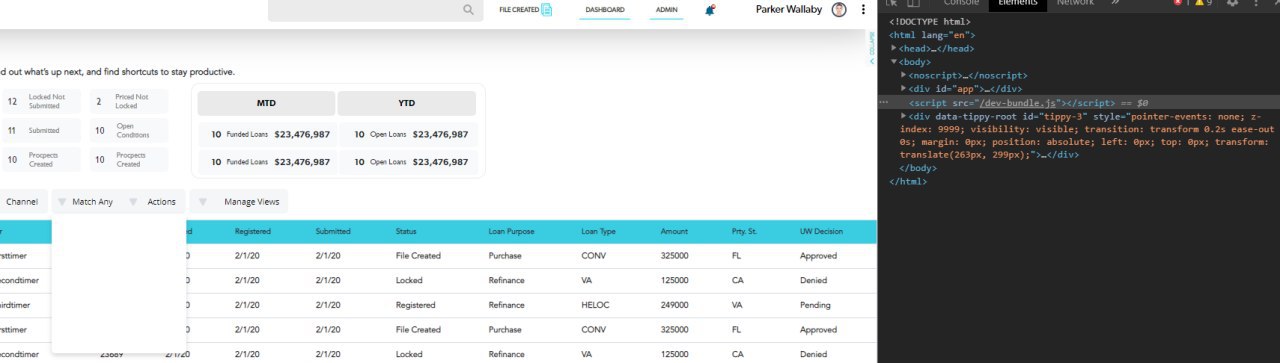This screenshot has width=1280, height=363.
Task: Collapse the body node in Elements
Action: click(x=895, y=62)
